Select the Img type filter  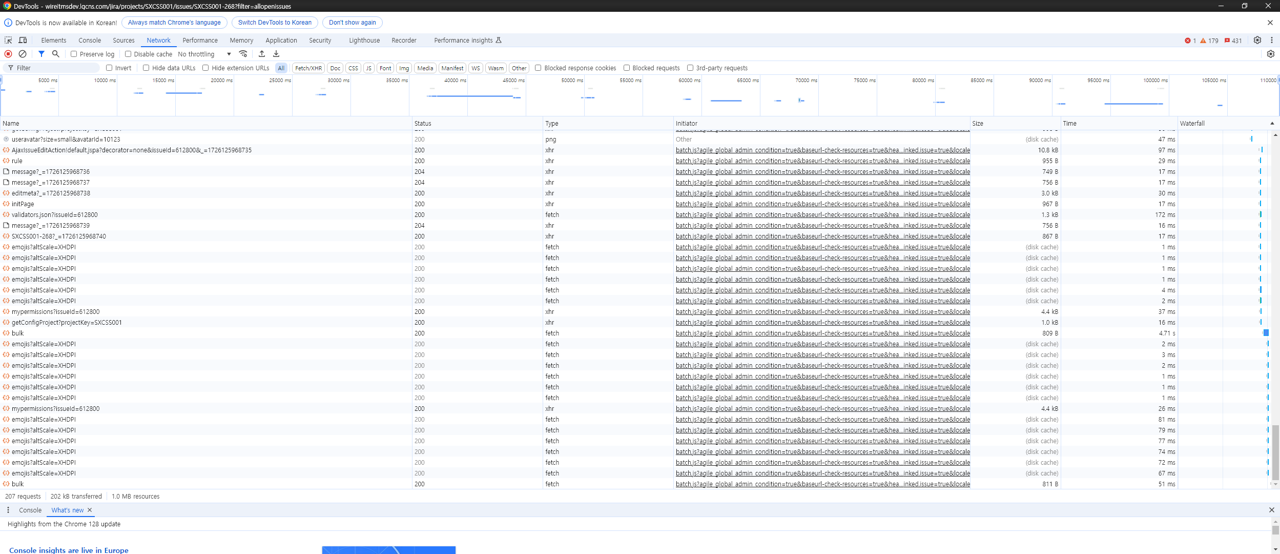(x=404, y=68)
